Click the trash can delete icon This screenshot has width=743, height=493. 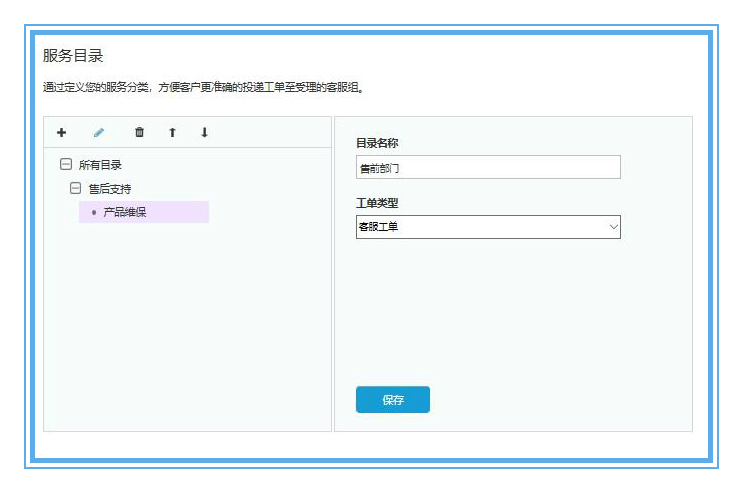click(x=139, y=132)
